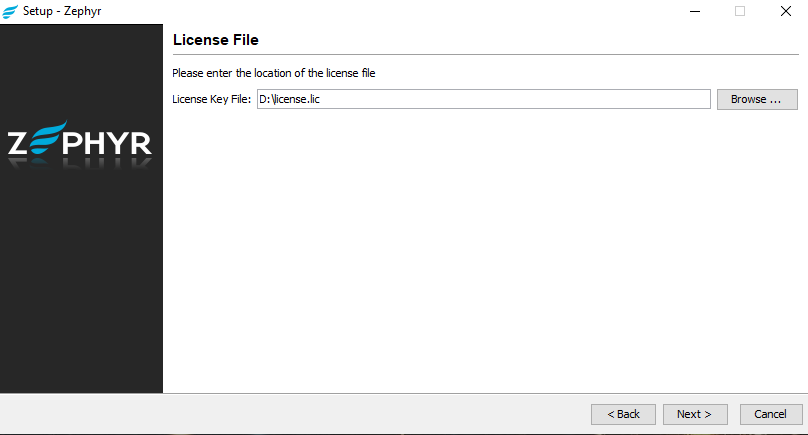This screenshot has height=435, width=808.
Task: Close the Setup - Zephyr window
Action: (786, 11)
